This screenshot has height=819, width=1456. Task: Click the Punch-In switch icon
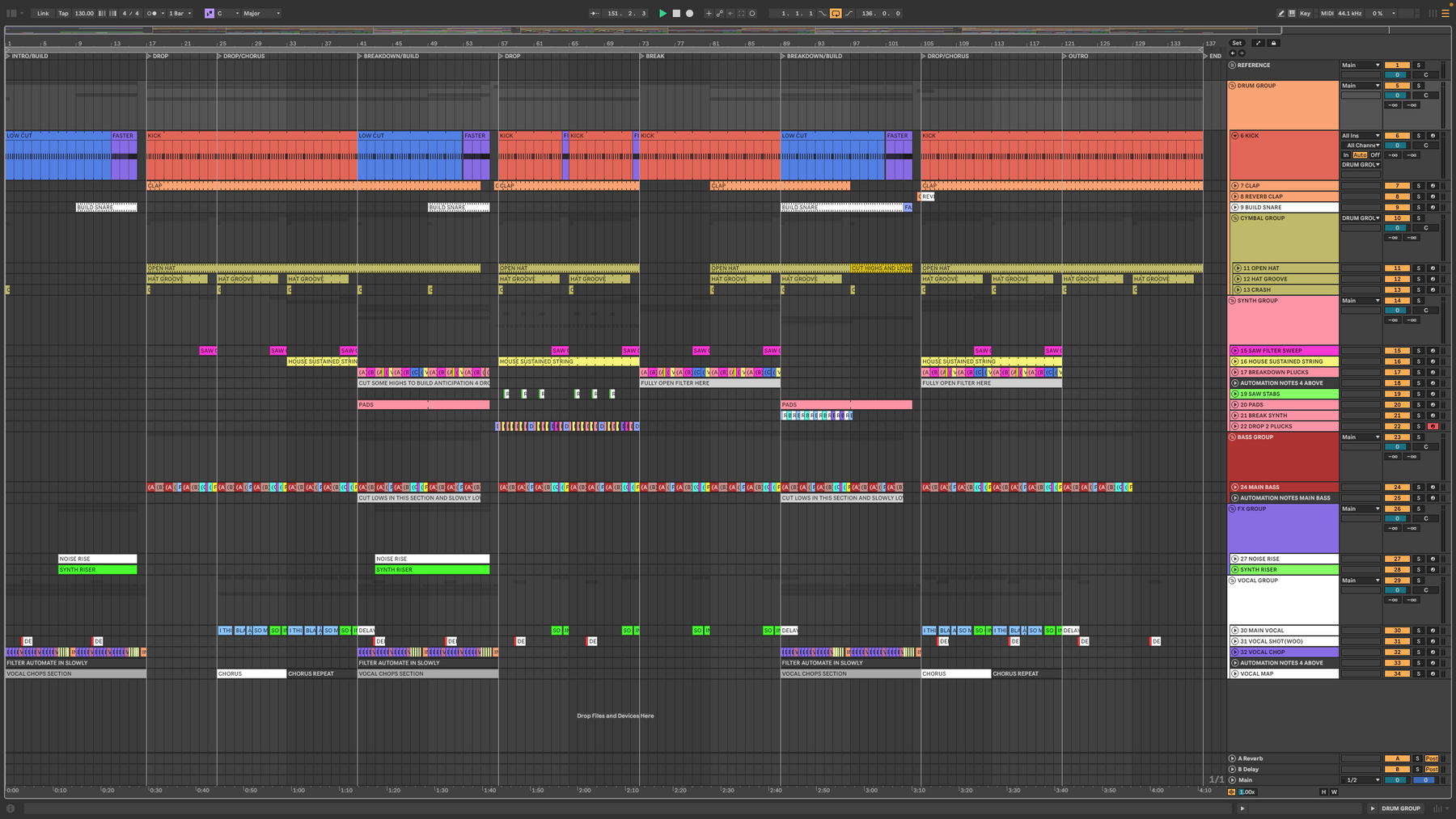[823, 13]
